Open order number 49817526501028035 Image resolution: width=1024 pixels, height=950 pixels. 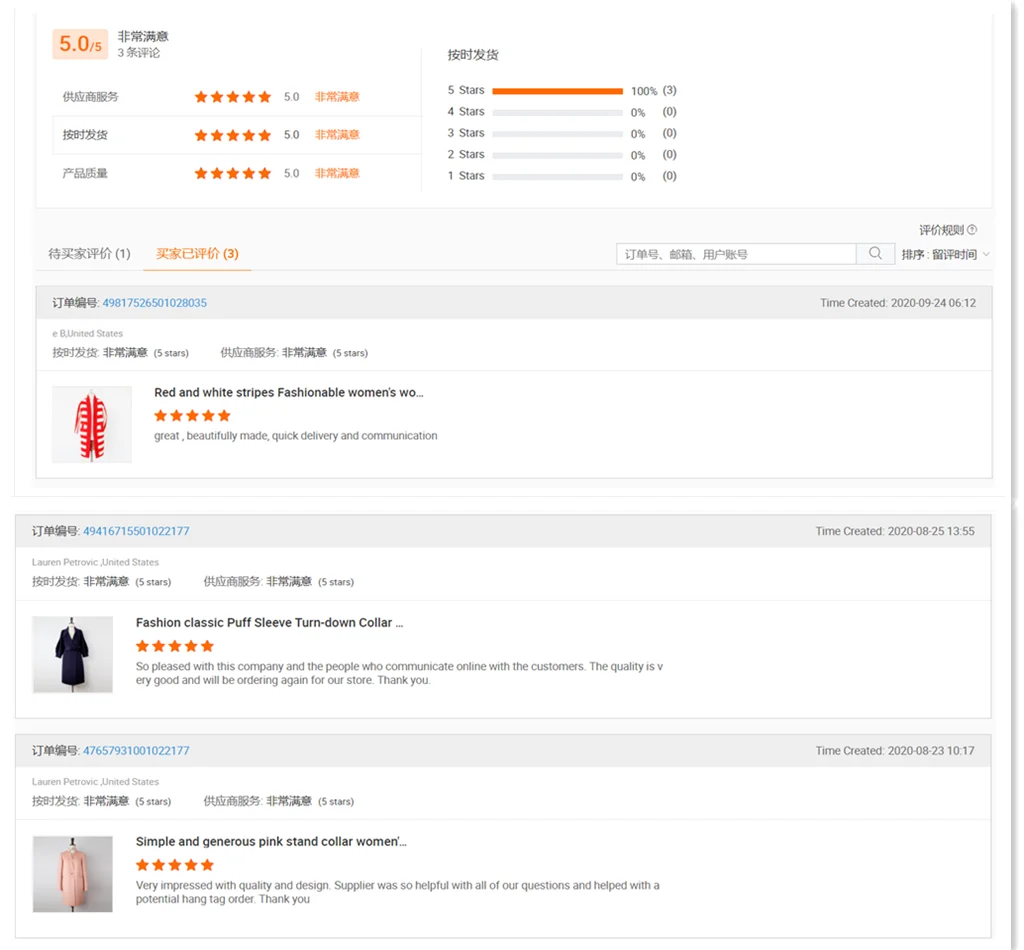[154, 303]
